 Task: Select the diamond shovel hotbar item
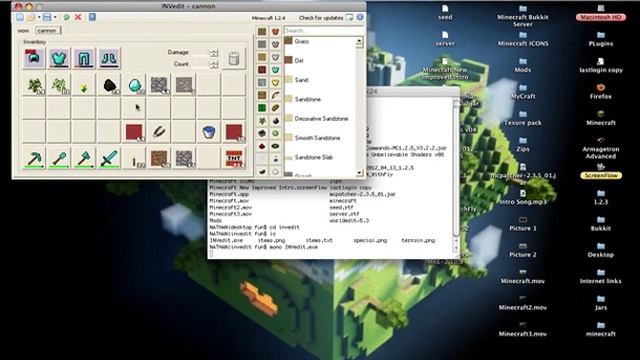click(x=59, y=158)
